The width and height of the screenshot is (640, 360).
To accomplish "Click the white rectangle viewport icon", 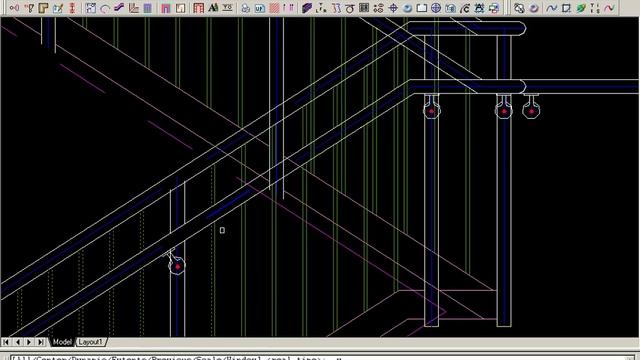I will 422,8.
